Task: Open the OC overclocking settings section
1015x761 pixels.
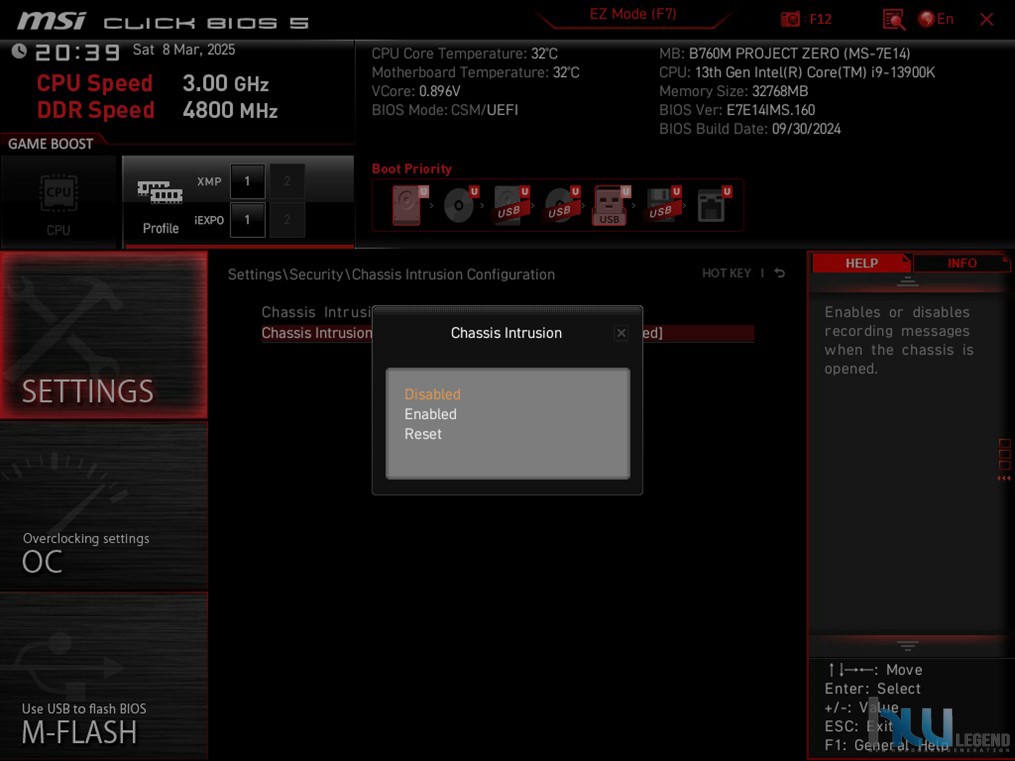Action: [104, 507]
